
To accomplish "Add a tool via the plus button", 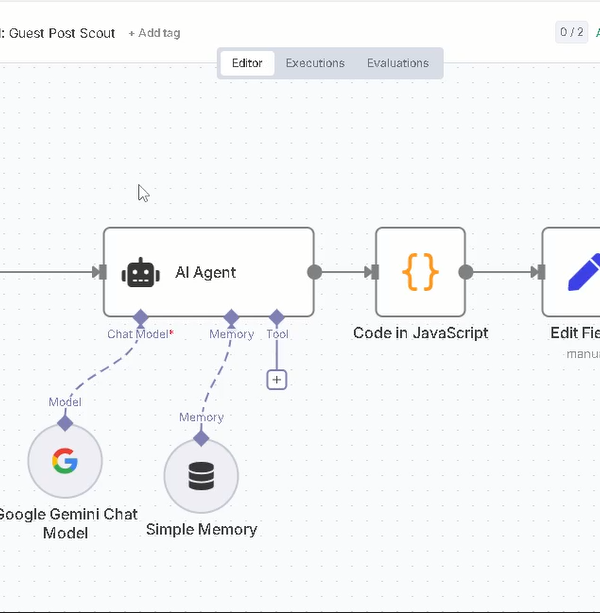I will pyautogui.click(x=277, y=380).
